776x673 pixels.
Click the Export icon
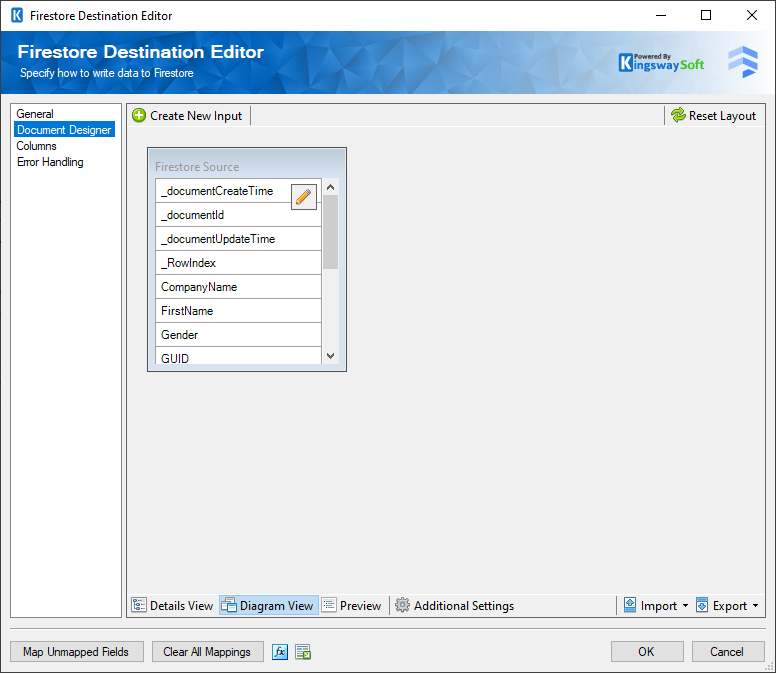click(702, 605)
